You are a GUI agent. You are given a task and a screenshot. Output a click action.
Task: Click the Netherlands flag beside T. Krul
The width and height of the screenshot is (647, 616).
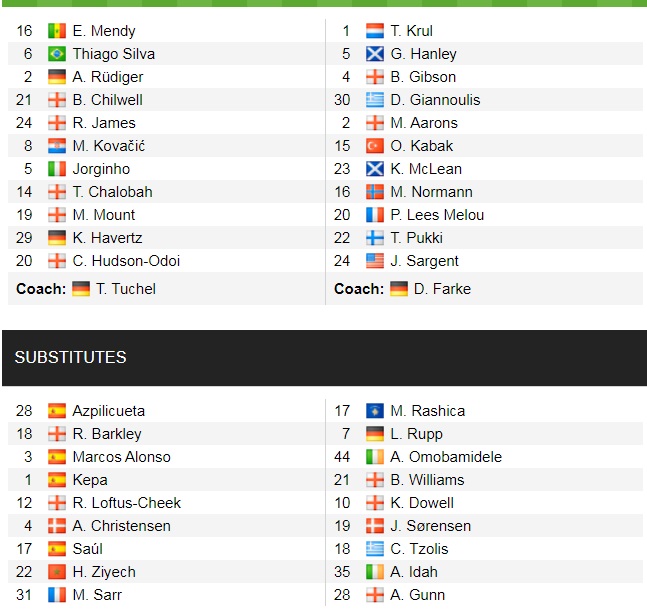coord(375,31)
